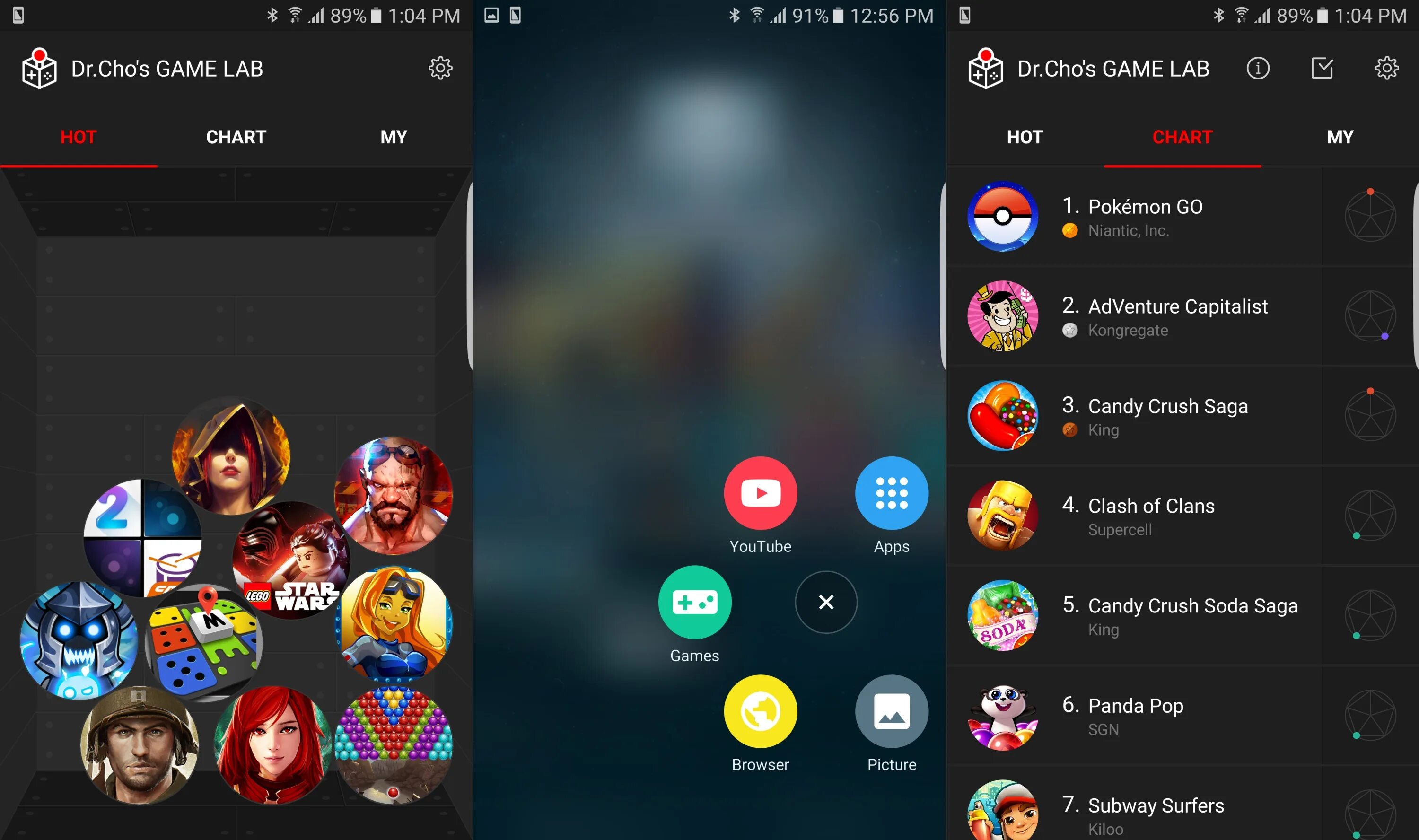1419x840 pixels.
Task: Open Dr.Cho's GAME LAB icon
Action: coord(36,68)
